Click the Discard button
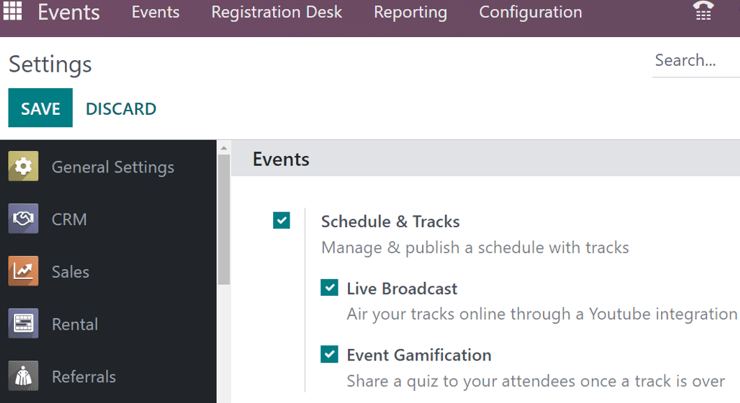 coord(121,109)
